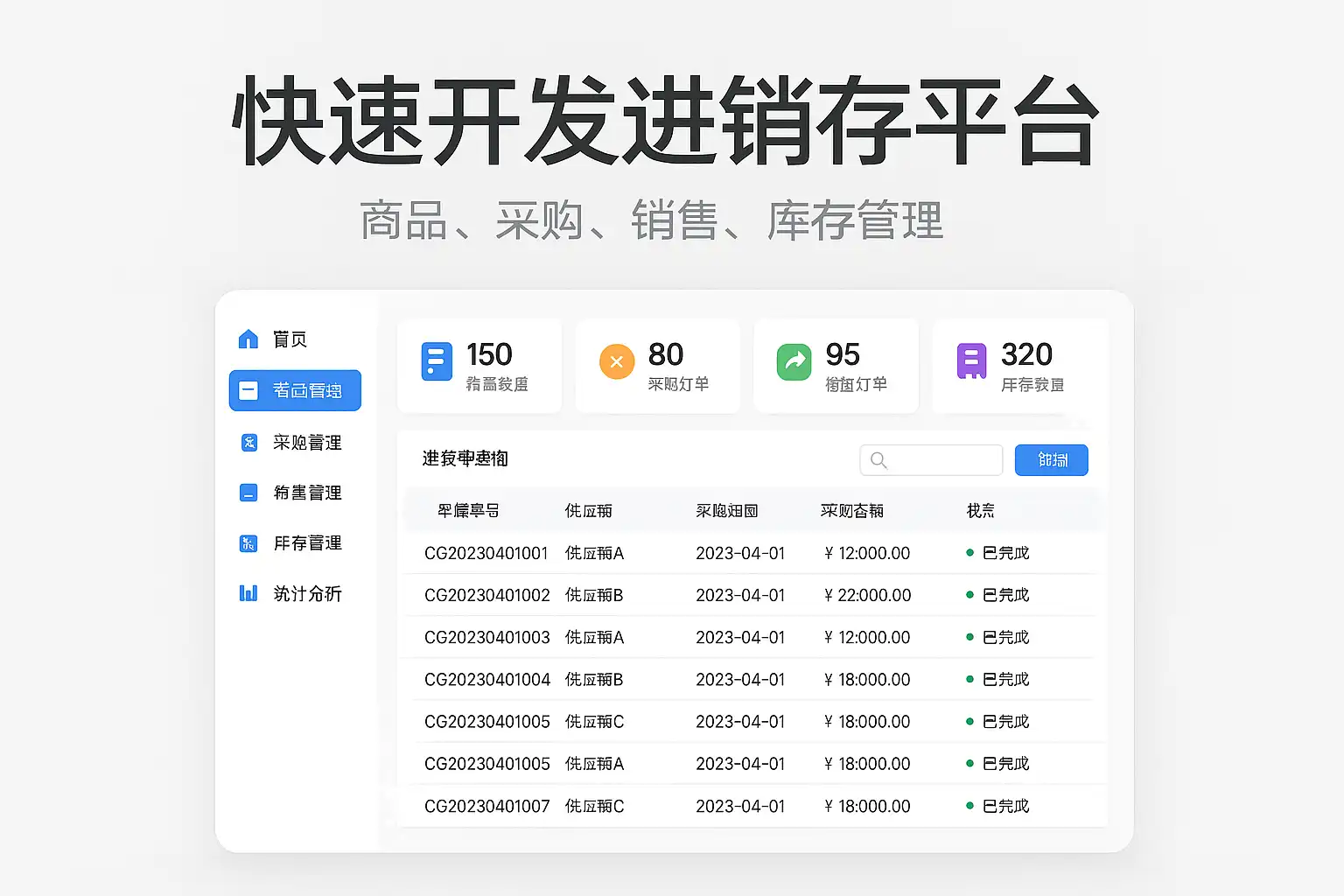The width and height of the screenshot is (1344, 896).
Task: Click the orange X icon beside 80
Action: (x=617, y=361)
